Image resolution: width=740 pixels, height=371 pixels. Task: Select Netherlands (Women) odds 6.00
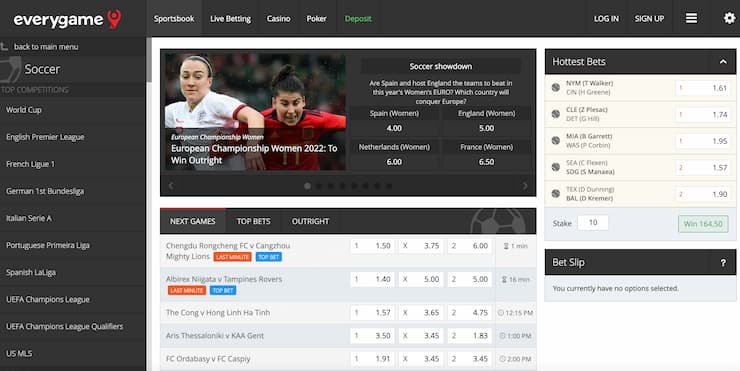tap(394, 162)
